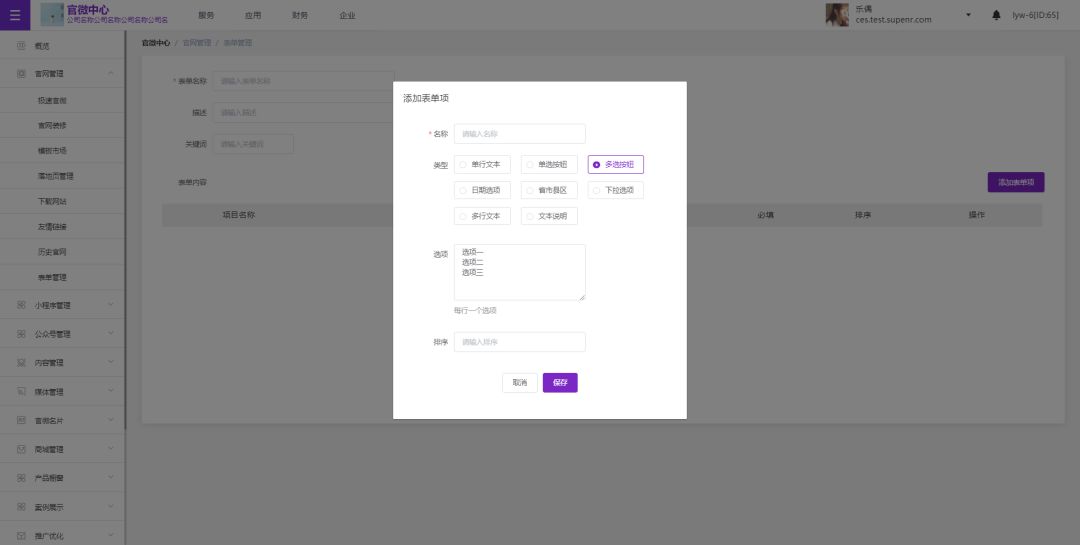Screen dimensions: 1080x545
Task: Click the 商城管理 sidebar icon
Action: (21, 449)
